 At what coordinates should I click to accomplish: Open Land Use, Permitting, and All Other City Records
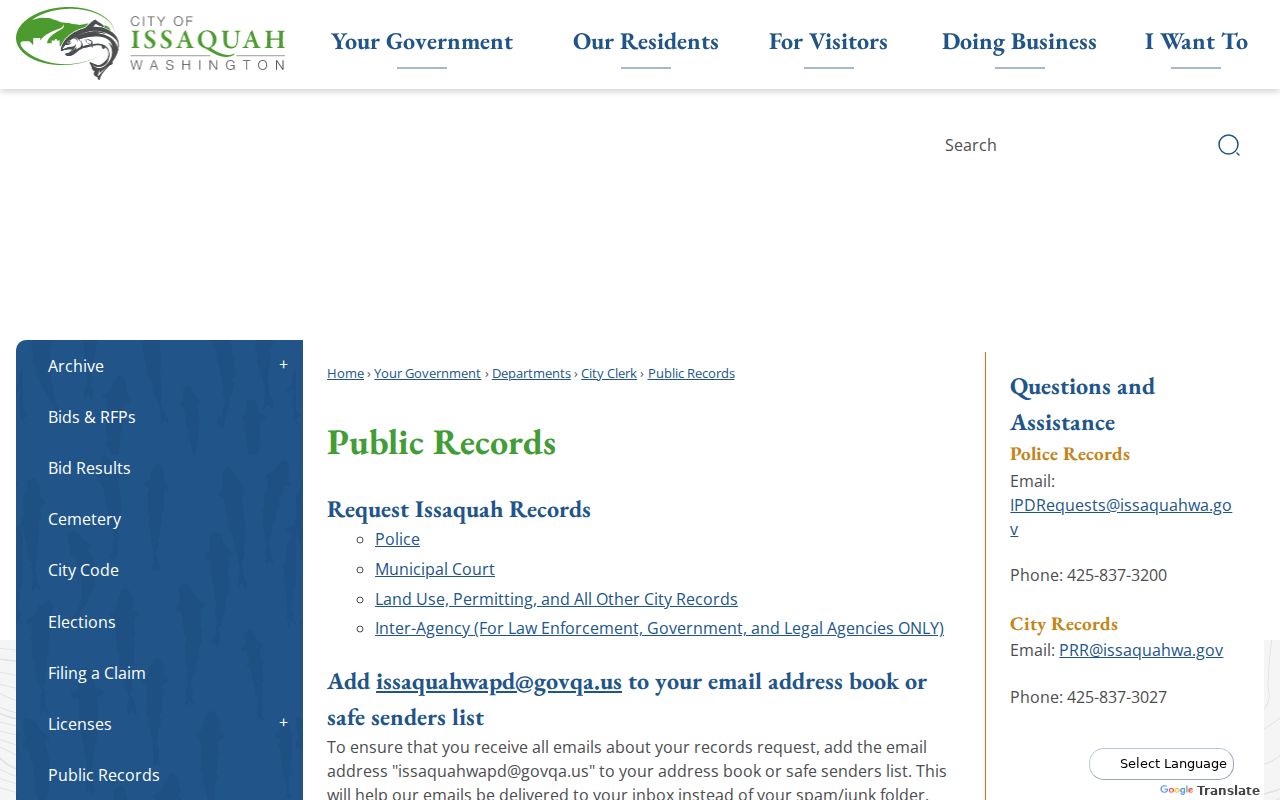[556, 599]
